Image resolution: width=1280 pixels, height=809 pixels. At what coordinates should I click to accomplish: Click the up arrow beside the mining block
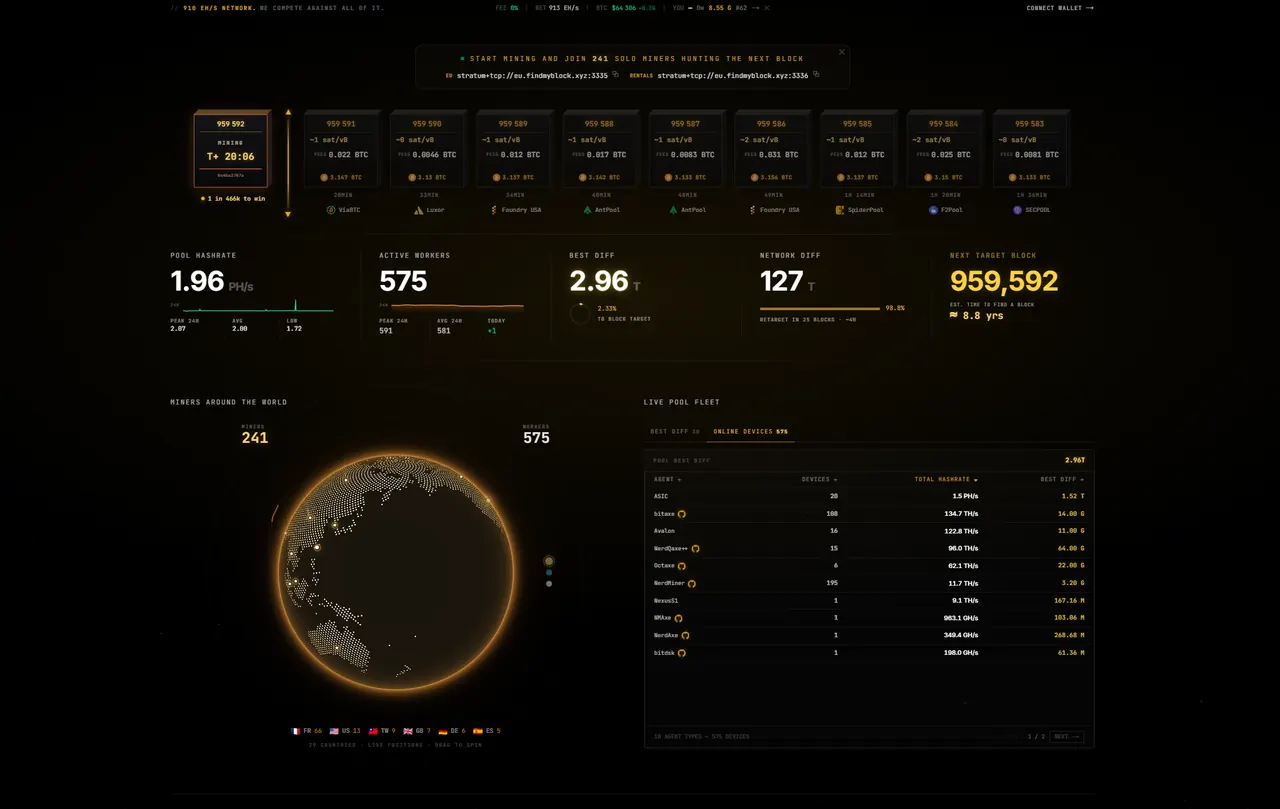(x=288, y=113)
